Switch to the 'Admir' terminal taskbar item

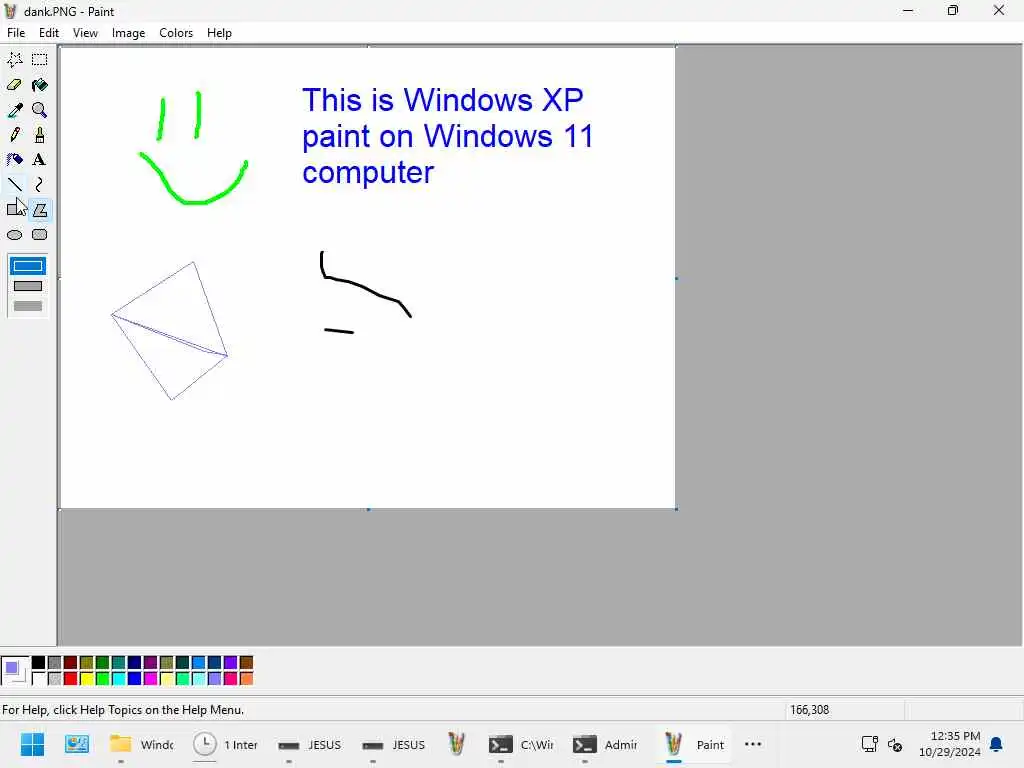click(x=605, y=744)
